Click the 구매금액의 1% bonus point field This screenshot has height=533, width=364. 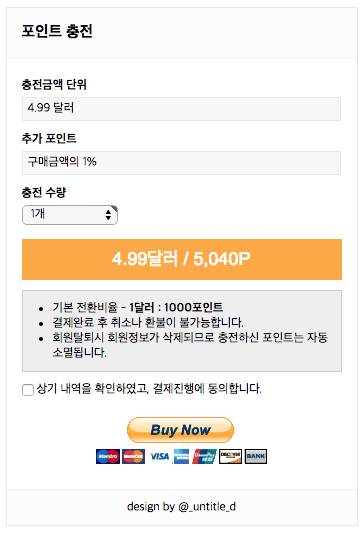coord(181,163)
